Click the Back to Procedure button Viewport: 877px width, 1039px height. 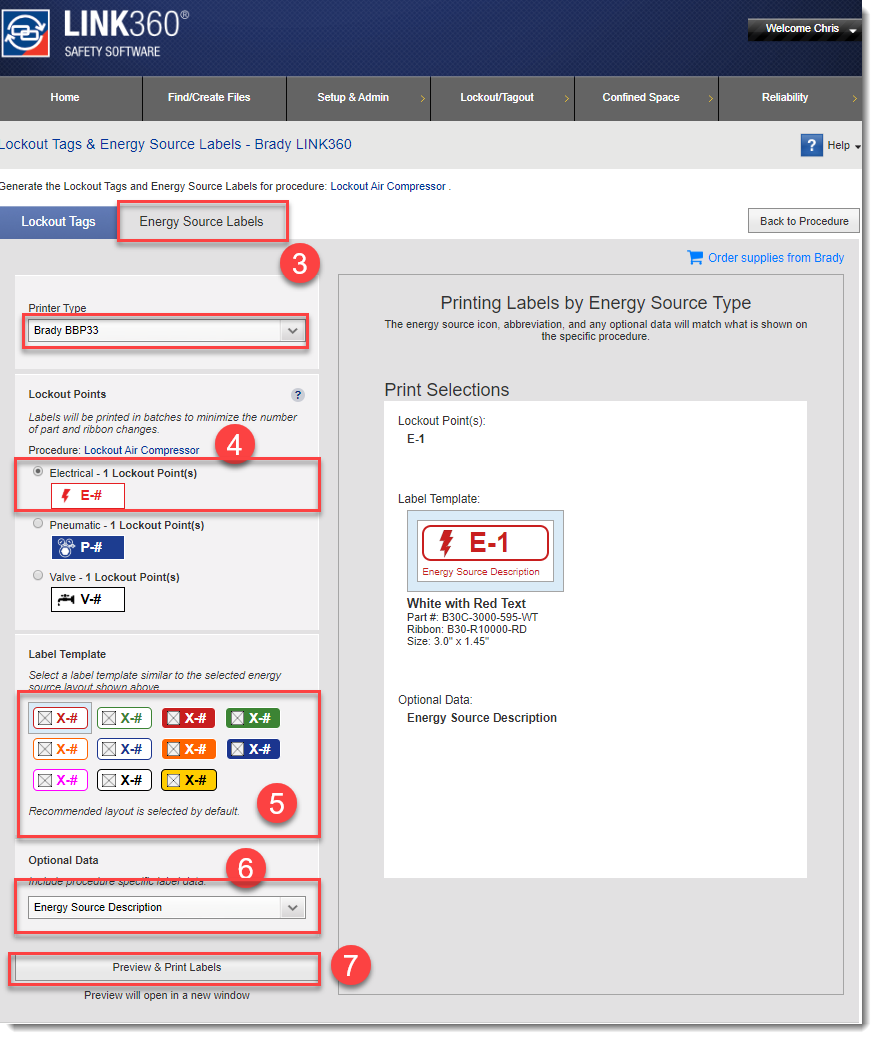point(803,221)
